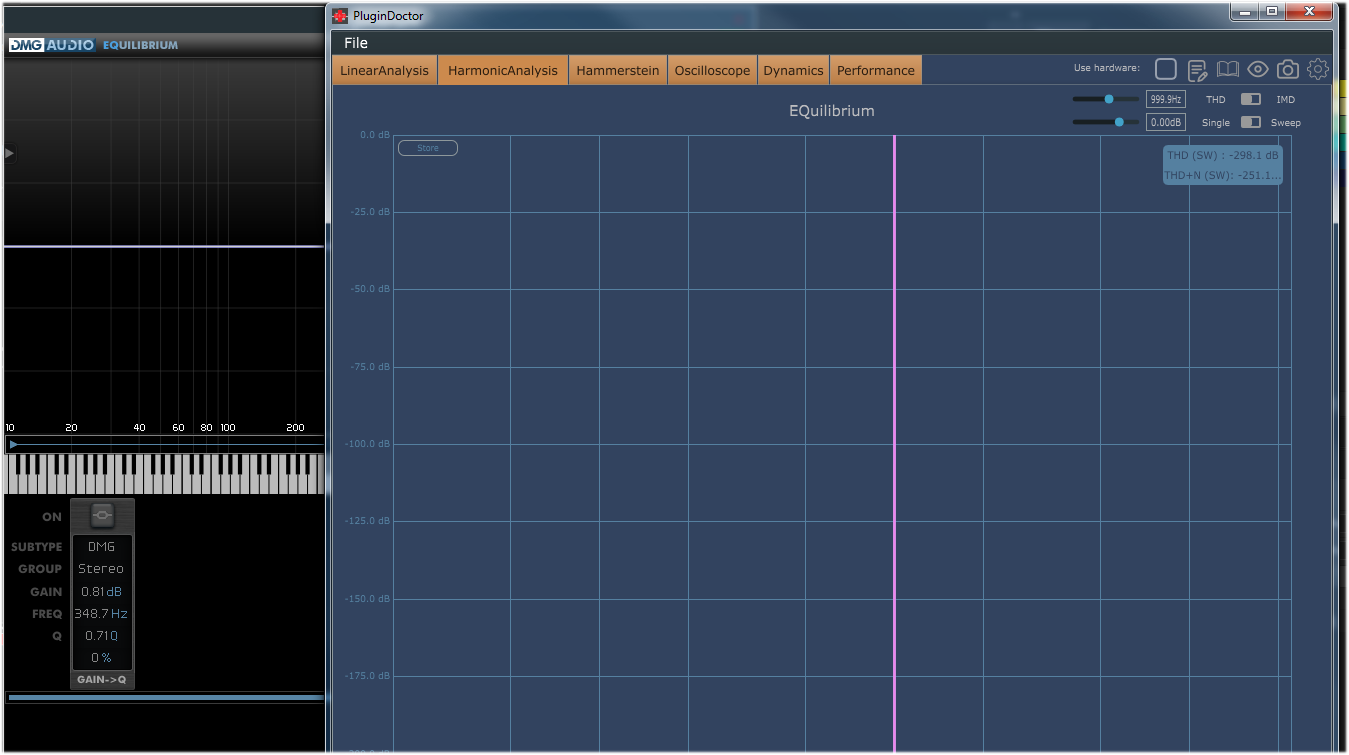Image resolution: width=1349 pixels, height=755 pixels.
Task: Click the play triangle on the Equilibrium frequency strip
Action: pyautogui.click(x=13, y=444)
